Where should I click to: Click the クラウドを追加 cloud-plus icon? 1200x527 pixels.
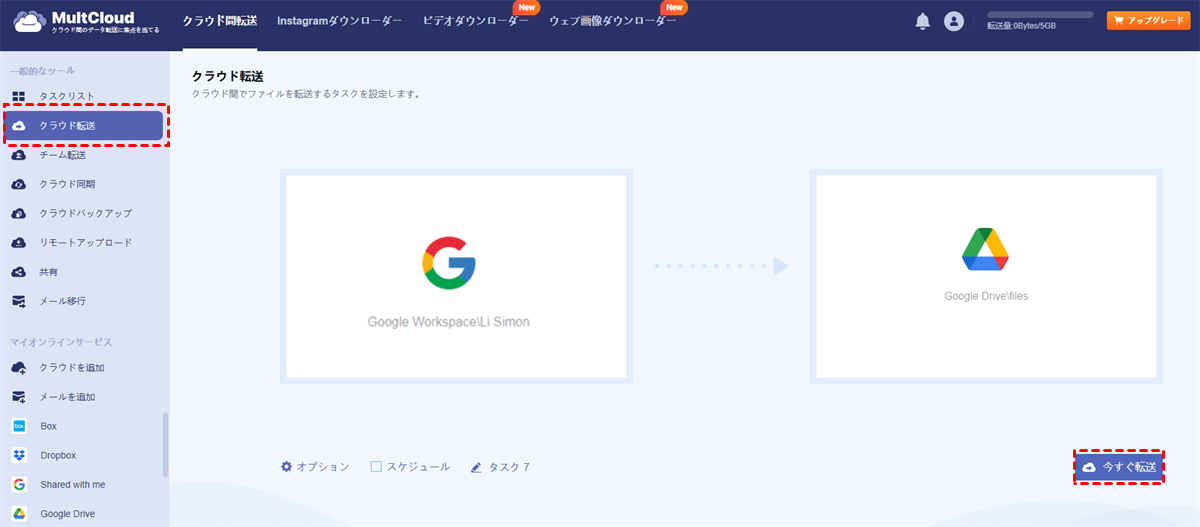point(18,368)
